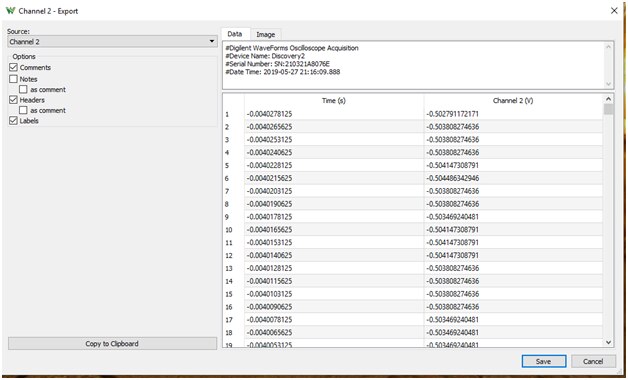Image resolution: width=628 pixels, height=380 pixels.
Task: Select voltage cell in row 9
Action: pos(513,217)
